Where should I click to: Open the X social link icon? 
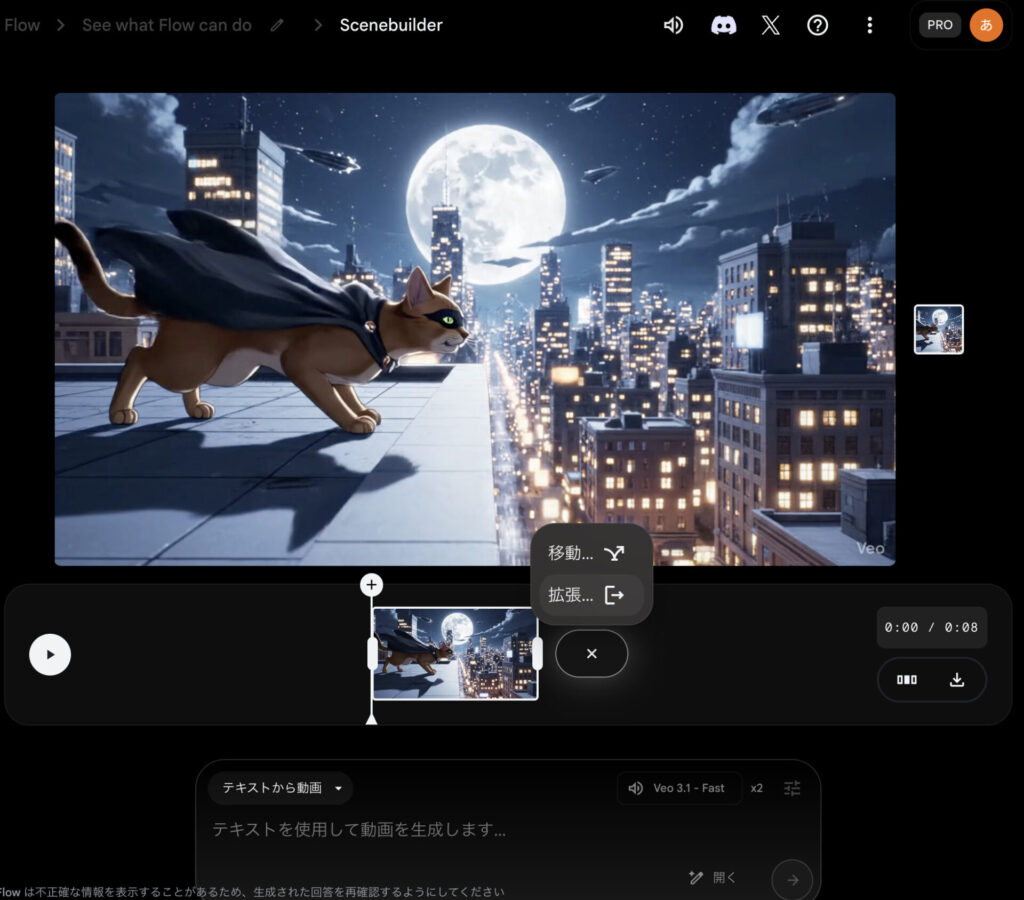(770, 25)
